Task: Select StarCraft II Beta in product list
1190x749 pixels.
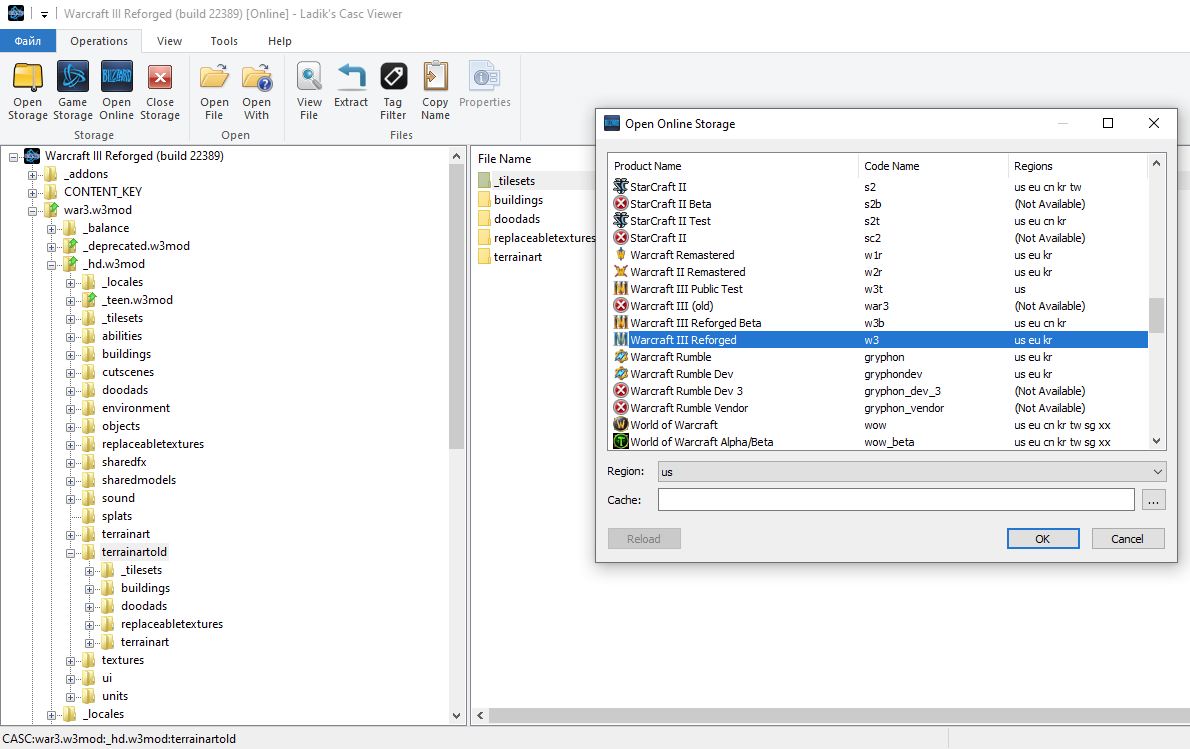Action: click(880, 204)
